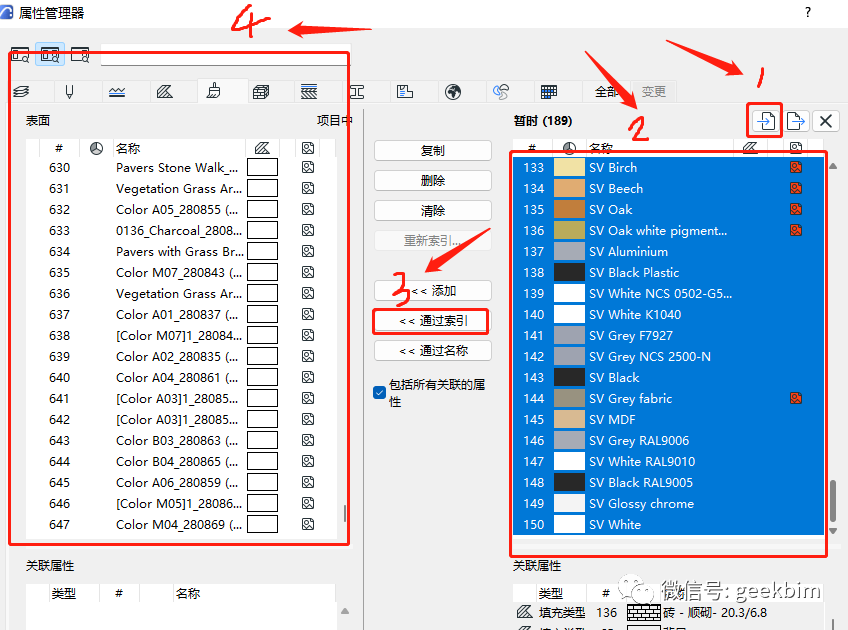The width and height of the screenshot is (848, 630).
Task: Select the Surfaces paintbrush tab
Action: [x=214, y=91]
